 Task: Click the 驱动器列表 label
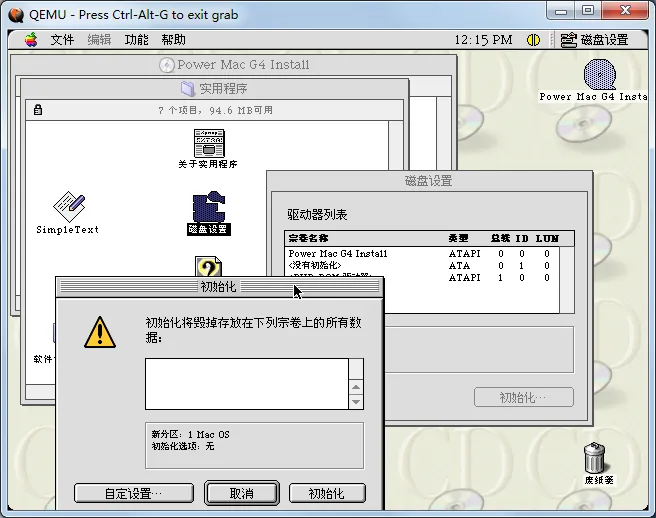317,215
